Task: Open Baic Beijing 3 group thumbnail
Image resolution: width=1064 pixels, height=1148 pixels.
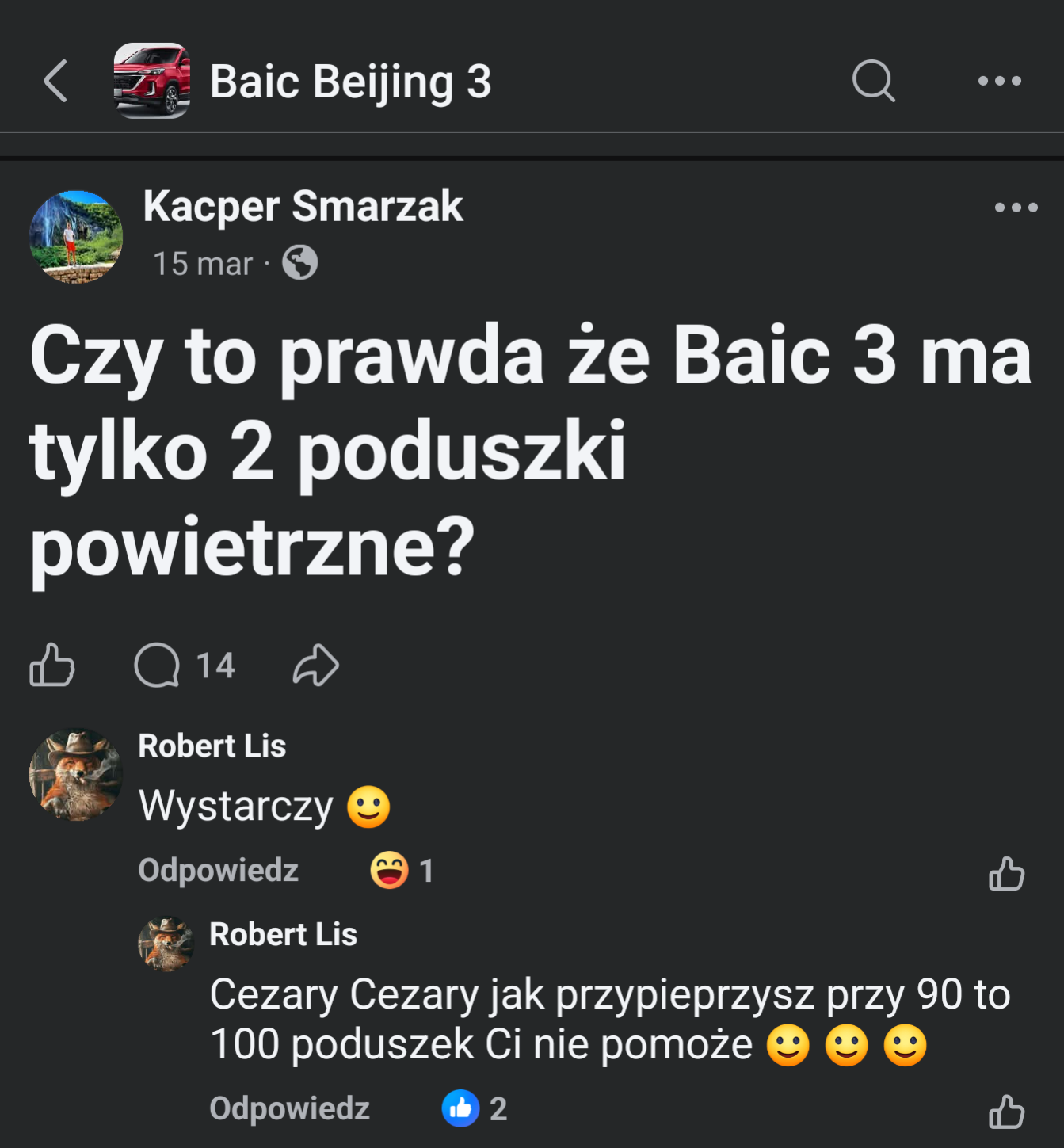Action: tap(152, 81)
